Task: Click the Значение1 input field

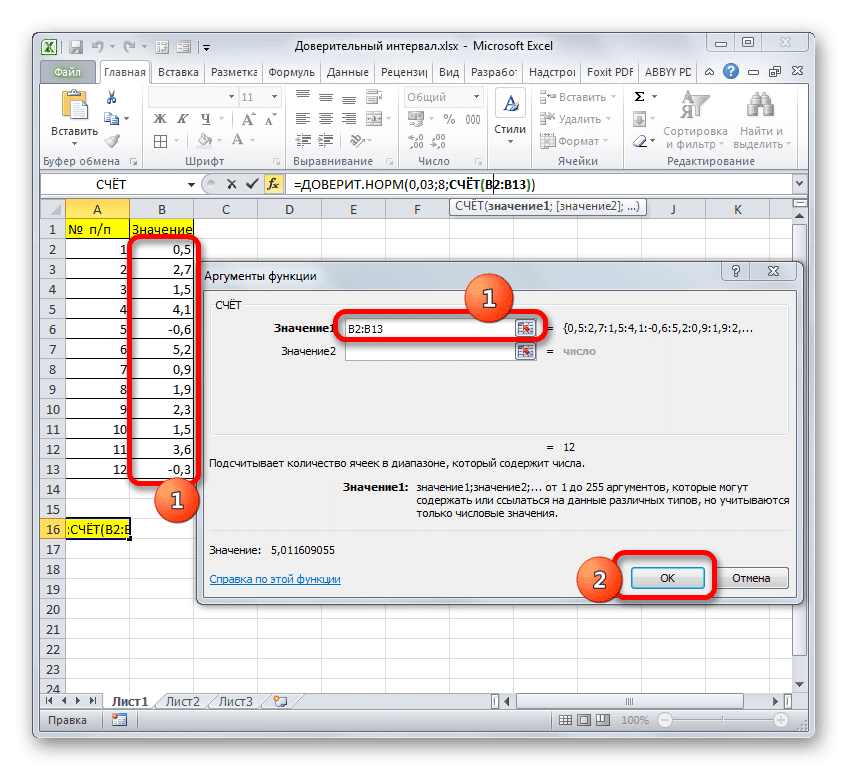Action: 430,328
